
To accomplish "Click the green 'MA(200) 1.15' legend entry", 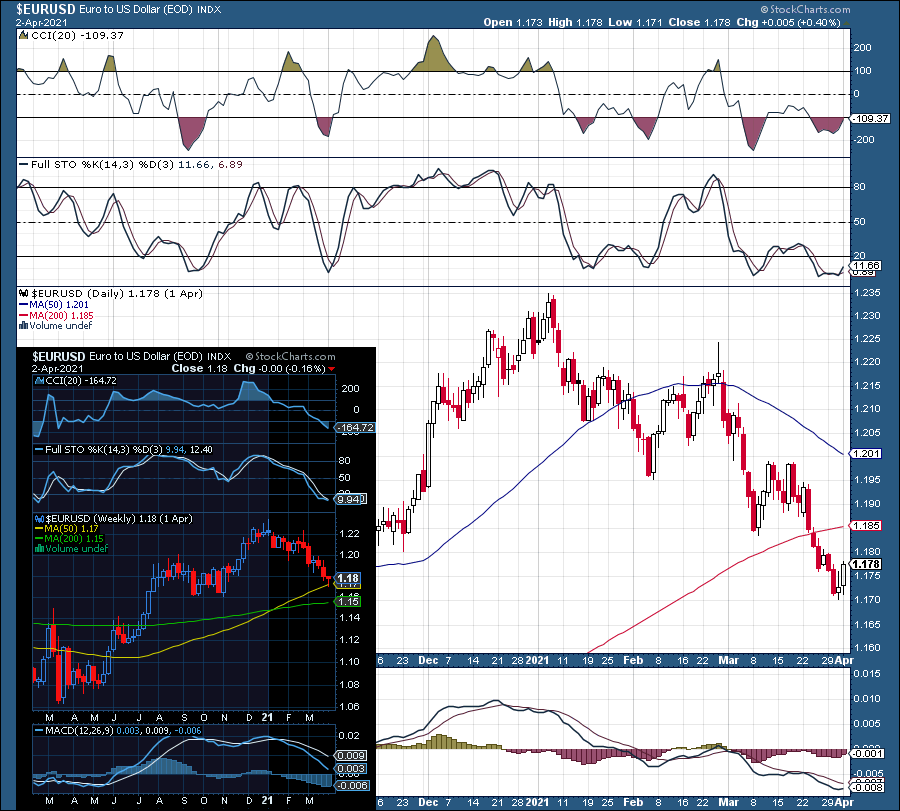I will pos(69,539).
